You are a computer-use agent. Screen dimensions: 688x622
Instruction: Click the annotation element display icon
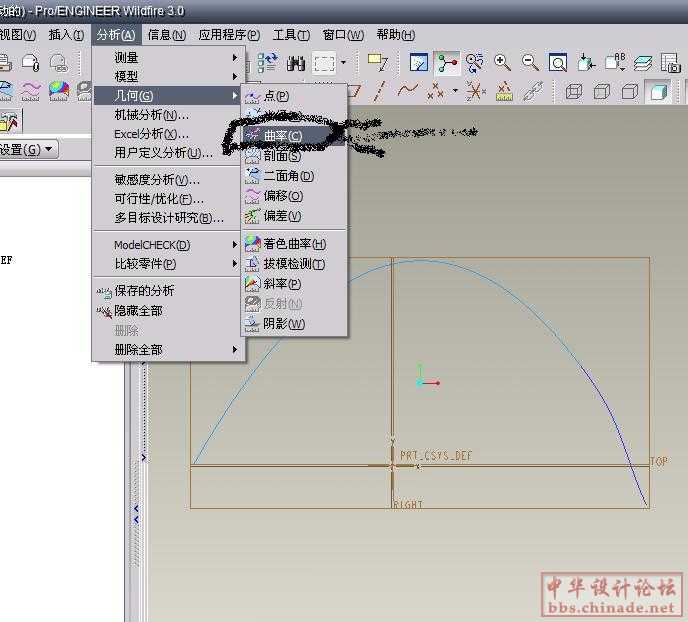(x=504, y=91)
